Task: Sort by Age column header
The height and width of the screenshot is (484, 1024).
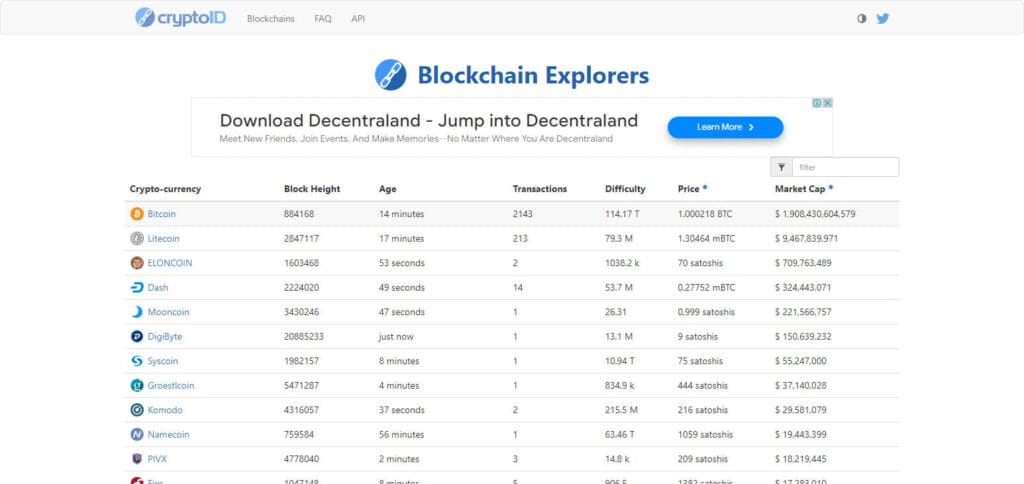Action: [x=387, y=189]
